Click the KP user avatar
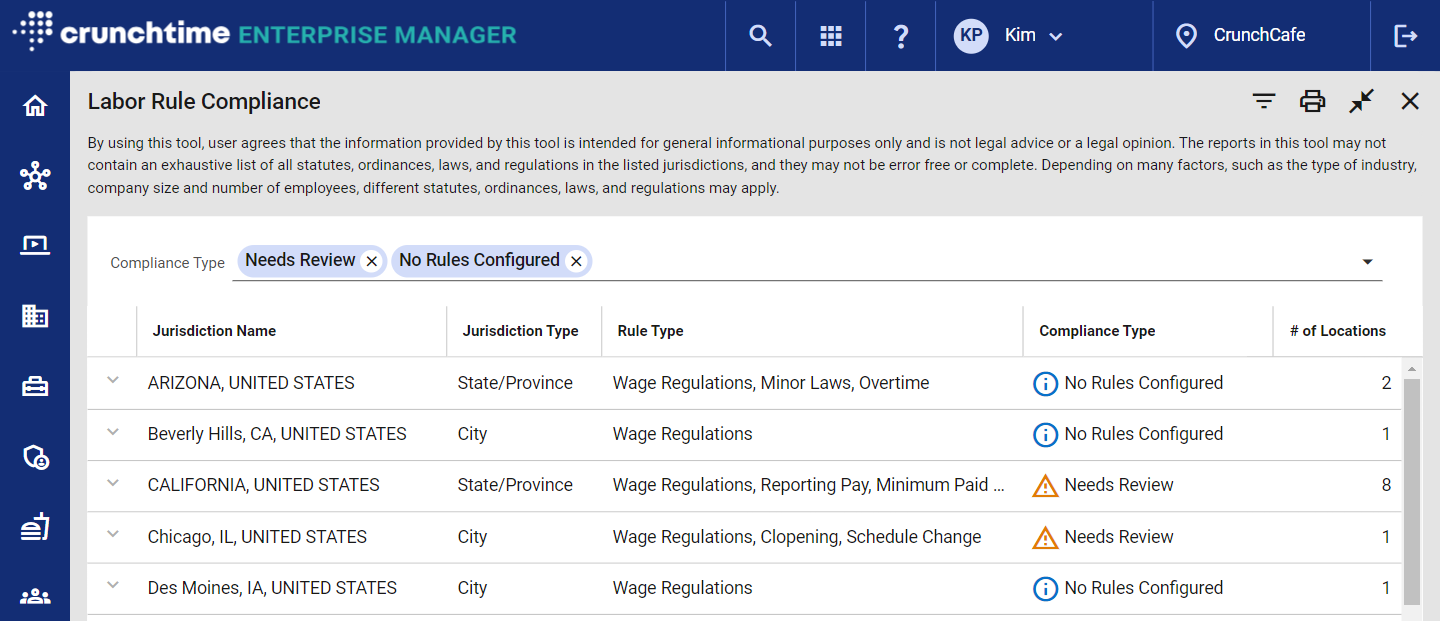Screen dimensions: 1440x621 pyautogui.click(x=971, y=36)
